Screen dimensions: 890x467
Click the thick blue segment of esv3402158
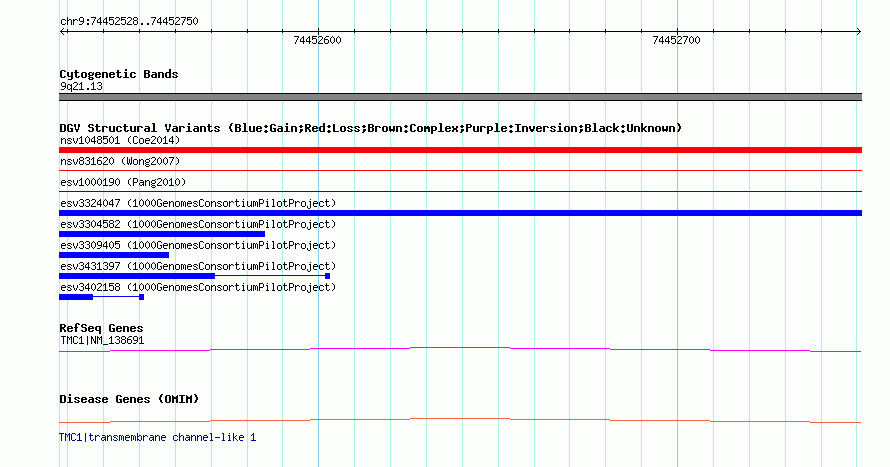coord(76,297)
